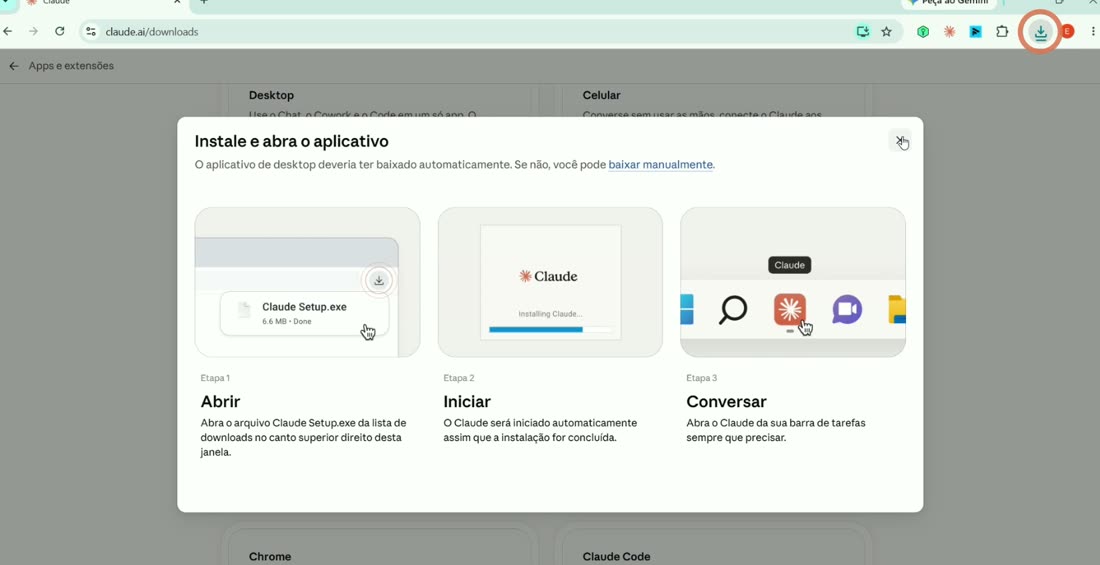Screen dimensions: 1100x565
Task: Click the 'Chrome' card heading behind the dialog
Action: 270,557
